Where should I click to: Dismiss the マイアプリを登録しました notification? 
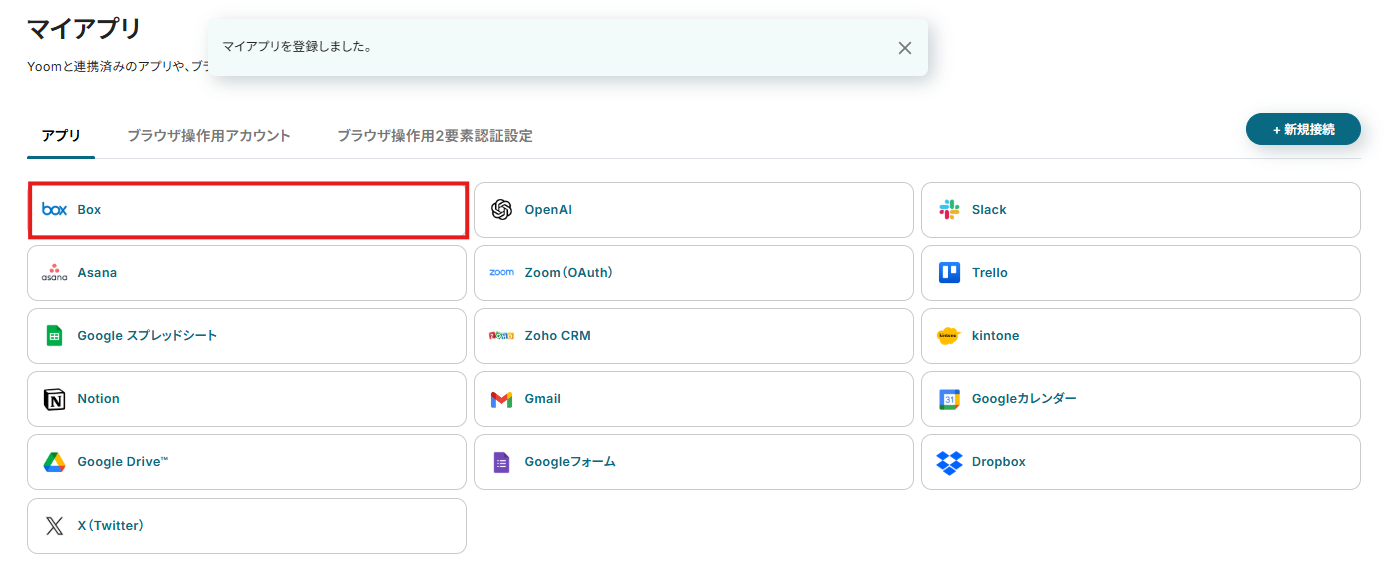(x=904, y=48)
